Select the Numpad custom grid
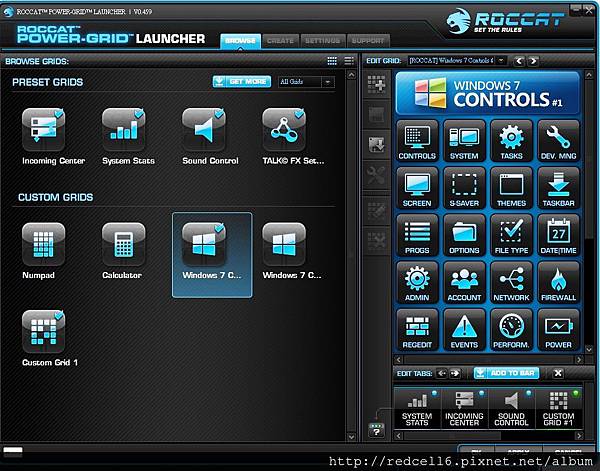 pyautogui.click(x=43, y=244)
